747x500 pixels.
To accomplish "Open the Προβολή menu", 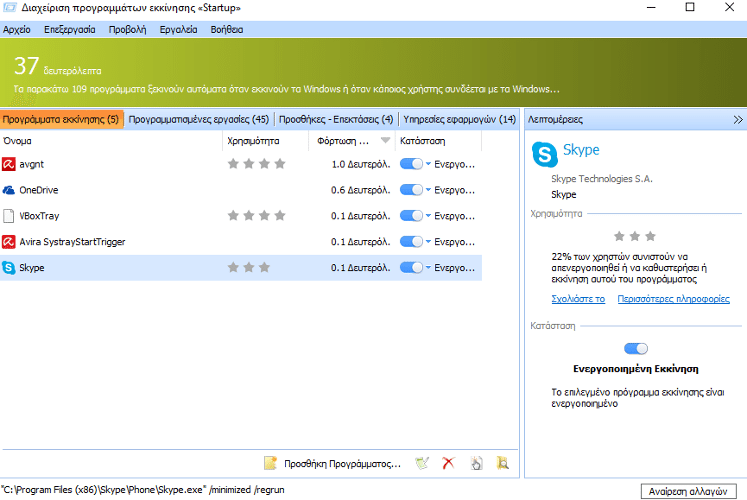I will (127, 30).
